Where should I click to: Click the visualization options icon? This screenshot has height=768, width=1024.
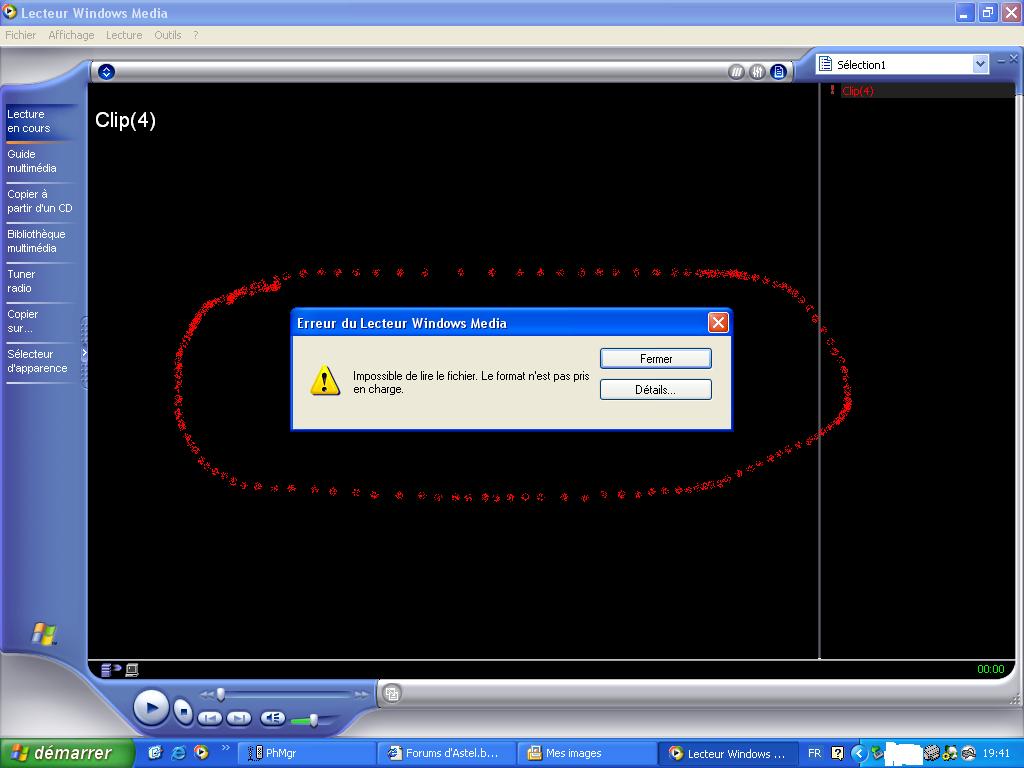pos(737,72)
